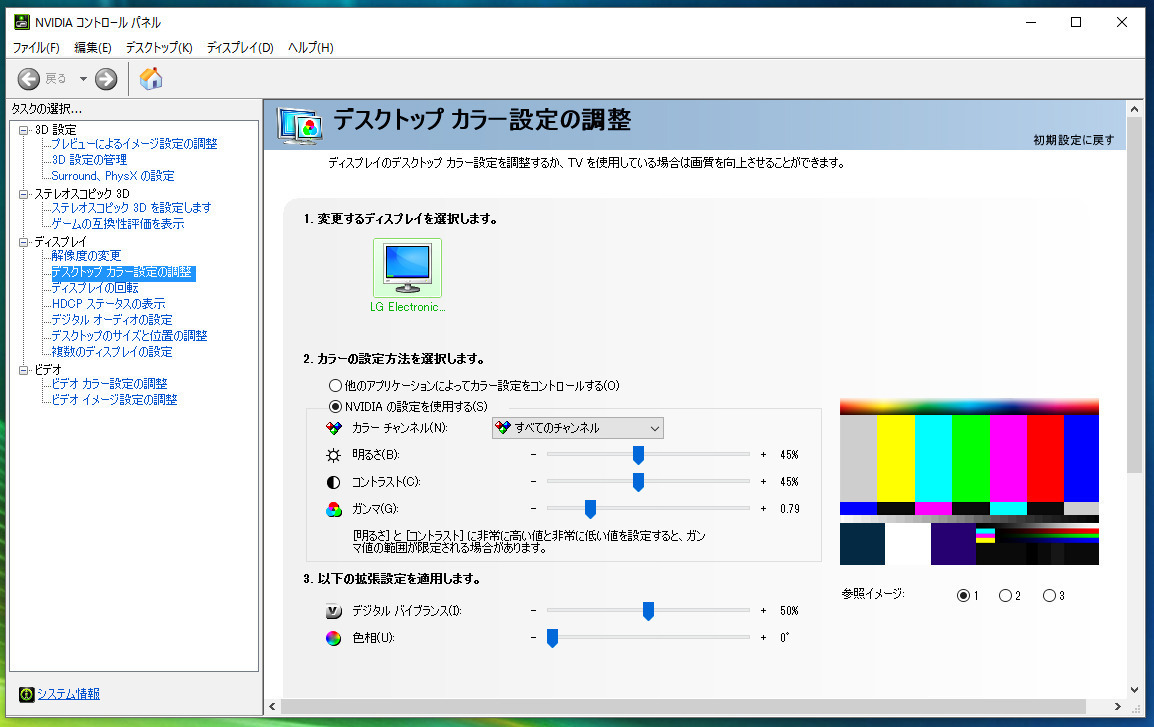Open the すべてのチャンネル color channel dropdown
The width and height of the screenshot is (1154, 727).
click(x=578, y=428)
